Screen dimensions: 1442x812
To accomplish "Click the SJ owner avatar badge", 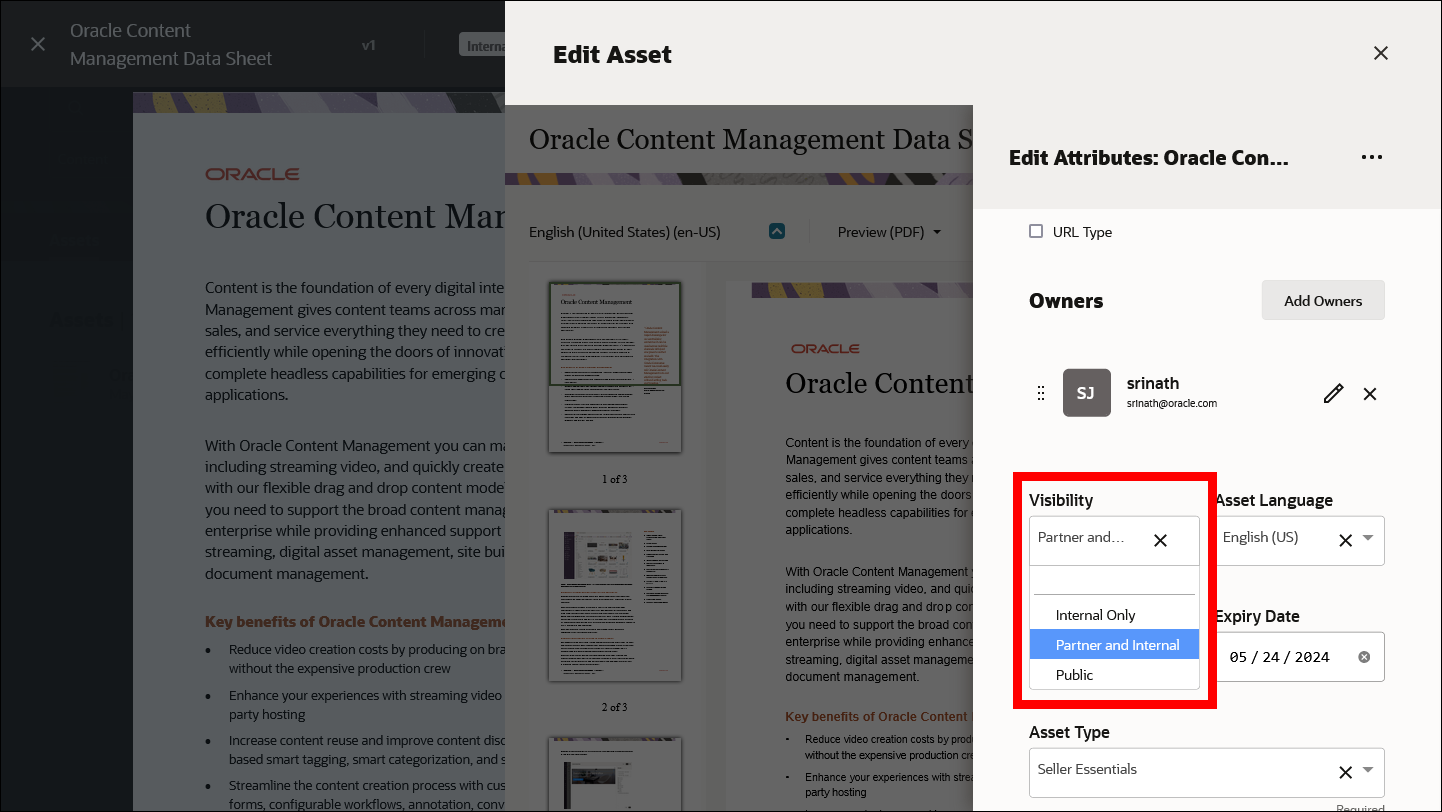I will [x=1086, y=392].
